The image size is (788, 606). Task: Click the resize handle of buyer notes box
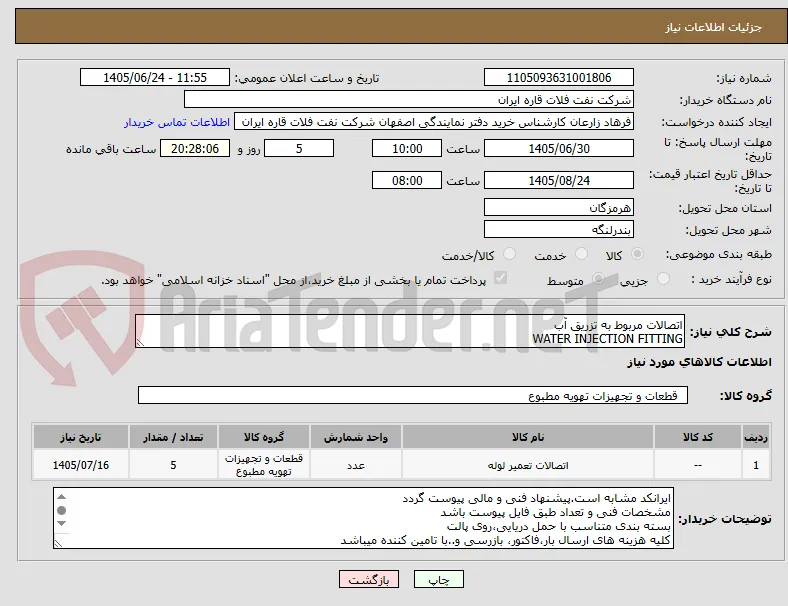[x=58, y=543]
